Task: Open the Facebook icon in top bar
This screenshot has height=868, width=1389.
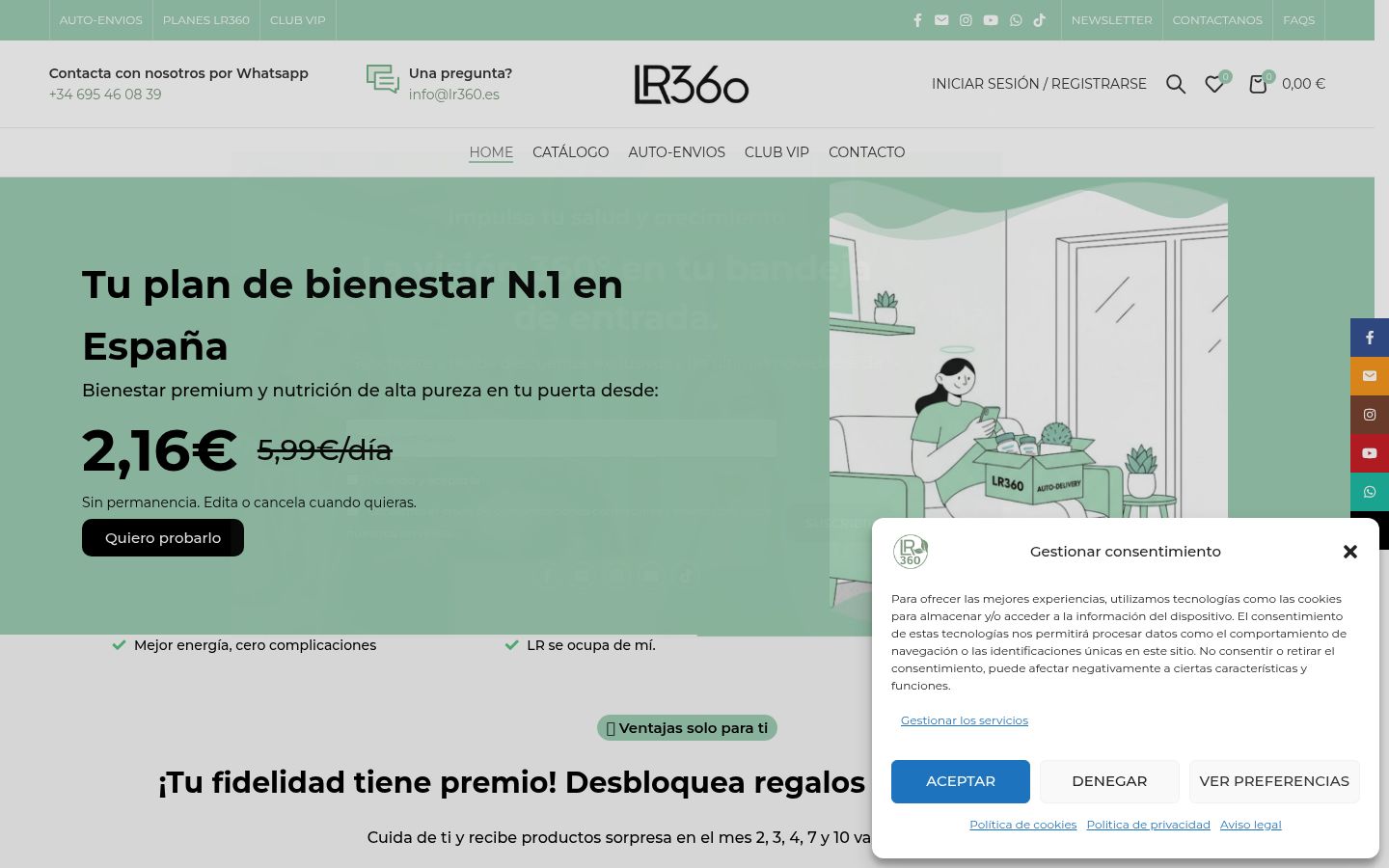Action: (x=917, y=20)
